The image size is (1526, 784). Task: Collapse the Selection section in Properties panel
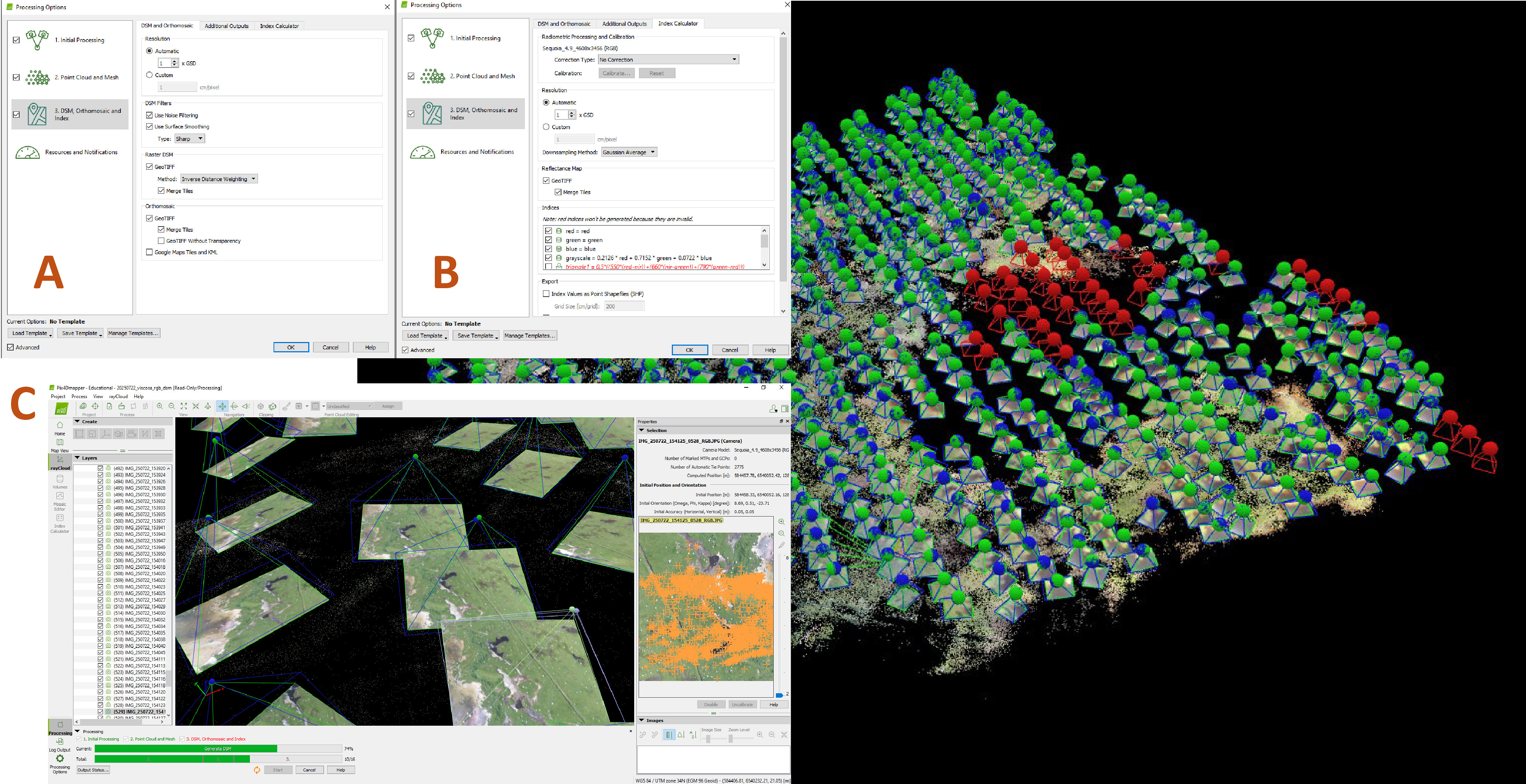click(x=642, y=431)
